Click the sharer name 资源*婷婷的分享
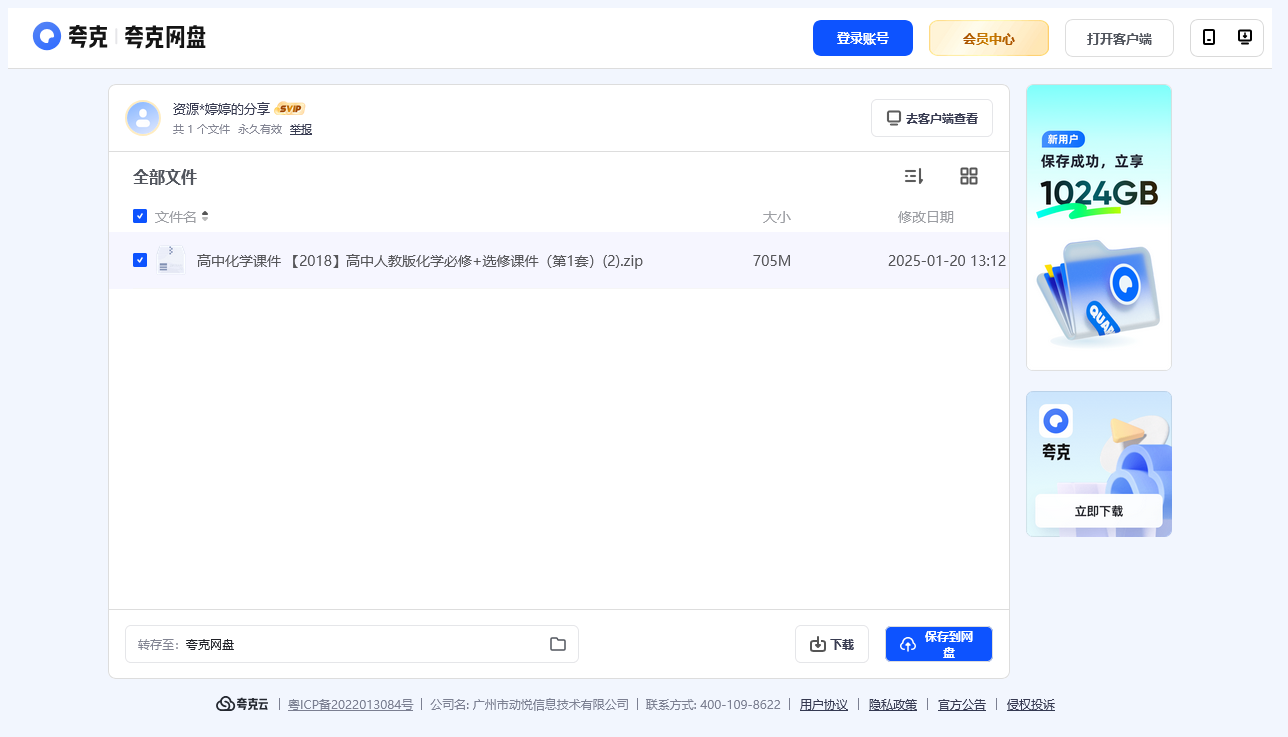Viewport: 1288px width, 737px height. click(221, 108)
